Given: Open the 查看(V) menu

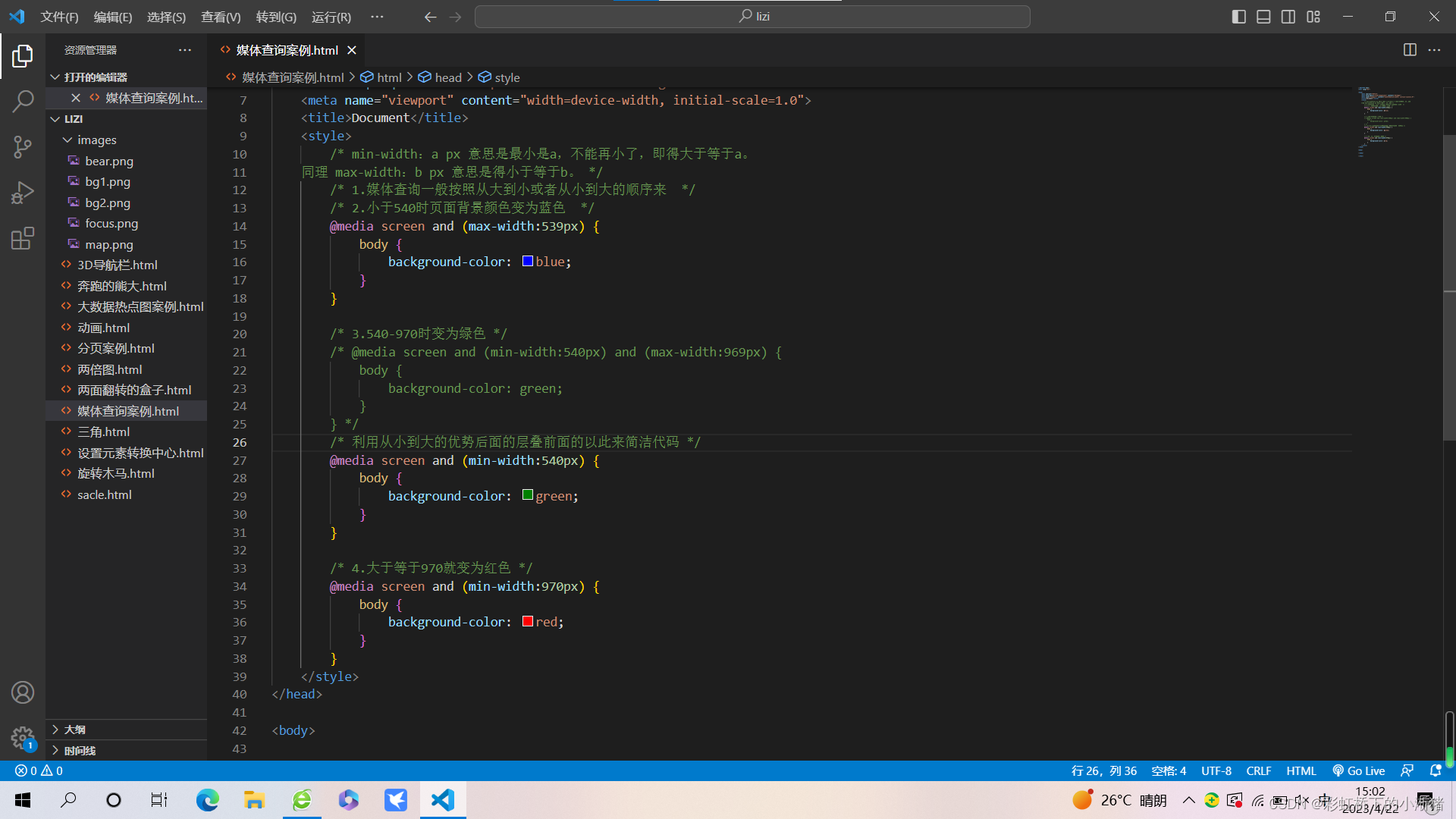Looking at the screenshot, I should 221,17.
